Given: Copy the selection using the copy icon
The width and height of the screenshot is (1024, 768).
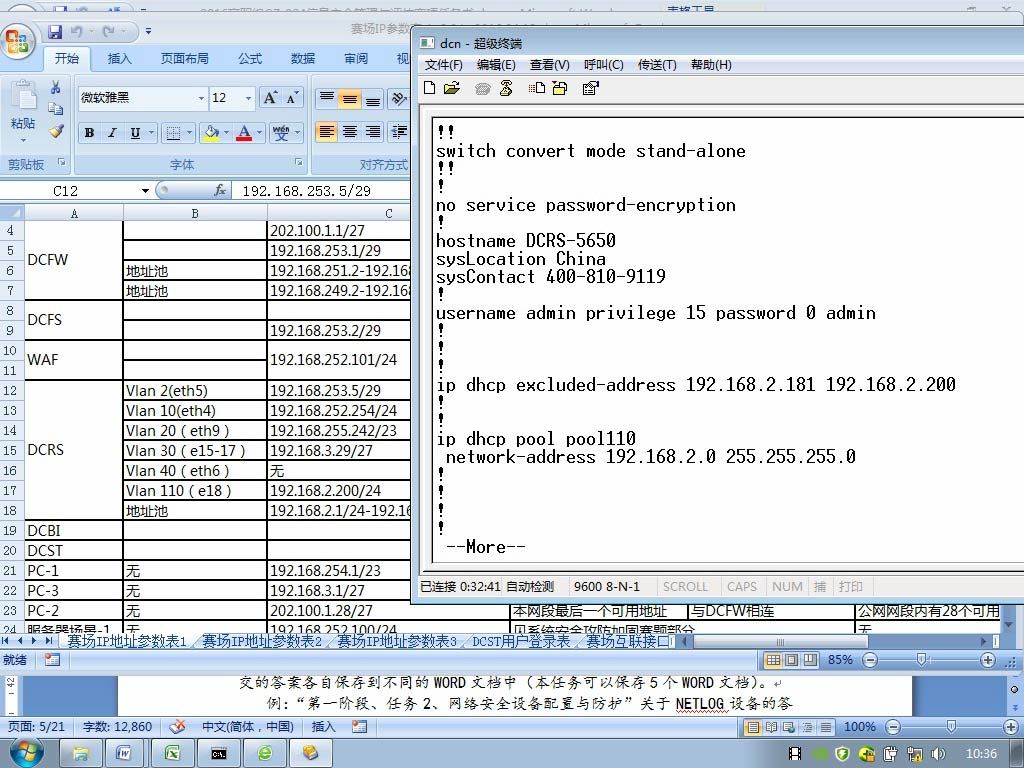Looking at the screenshot, I should [x=56, y=108].
